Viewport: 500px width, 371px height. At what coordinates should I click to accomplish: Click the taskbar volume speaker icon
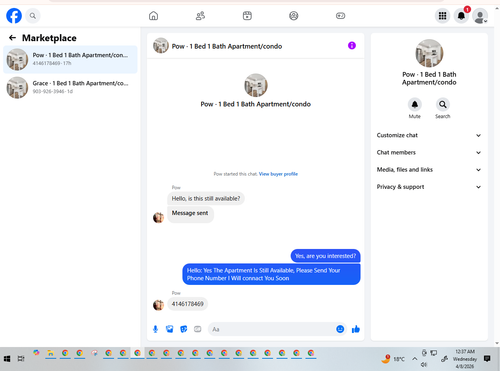424,365
